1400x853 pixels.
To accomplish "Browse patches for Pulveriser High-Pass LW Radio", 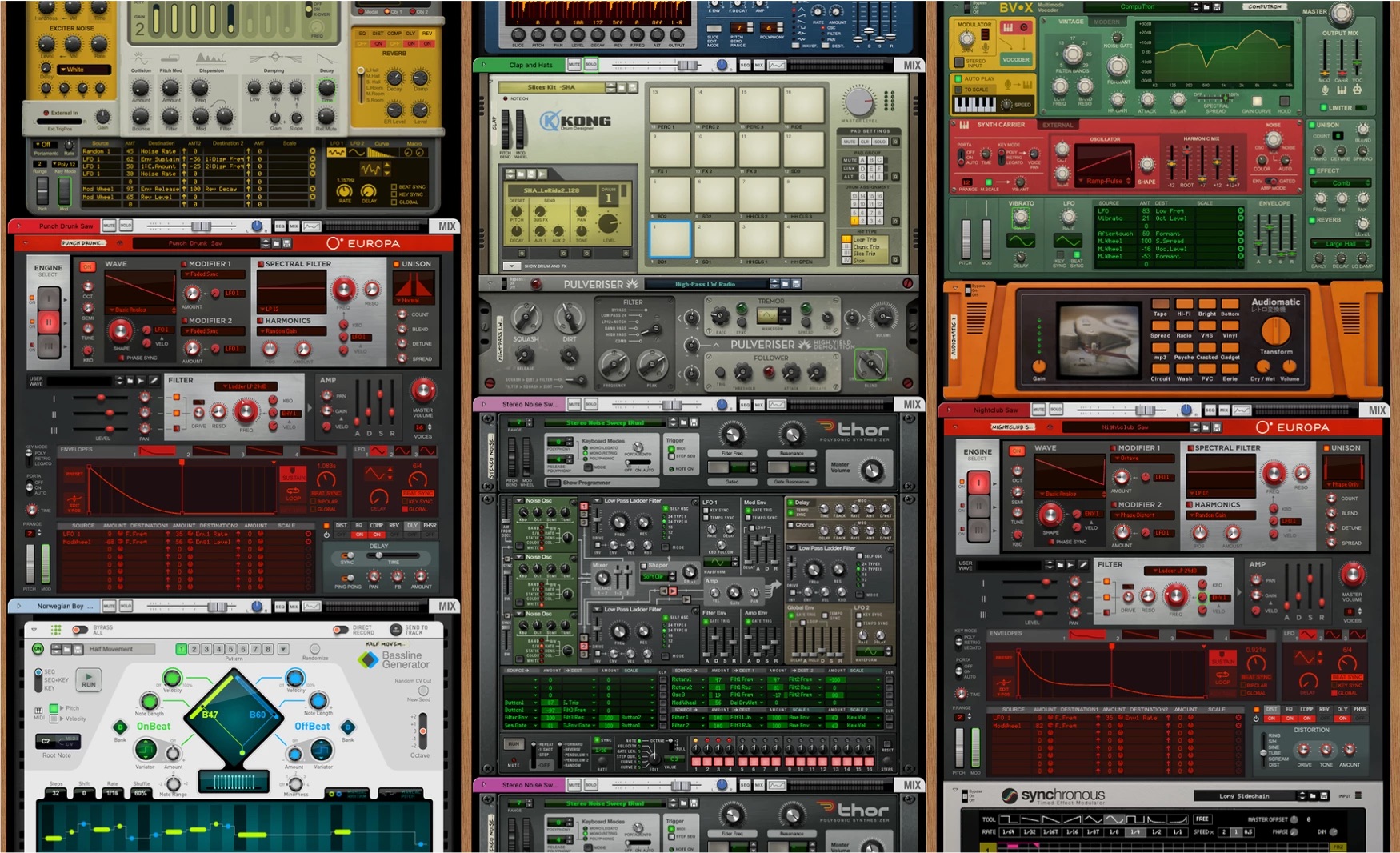I will tap(786, 284).
